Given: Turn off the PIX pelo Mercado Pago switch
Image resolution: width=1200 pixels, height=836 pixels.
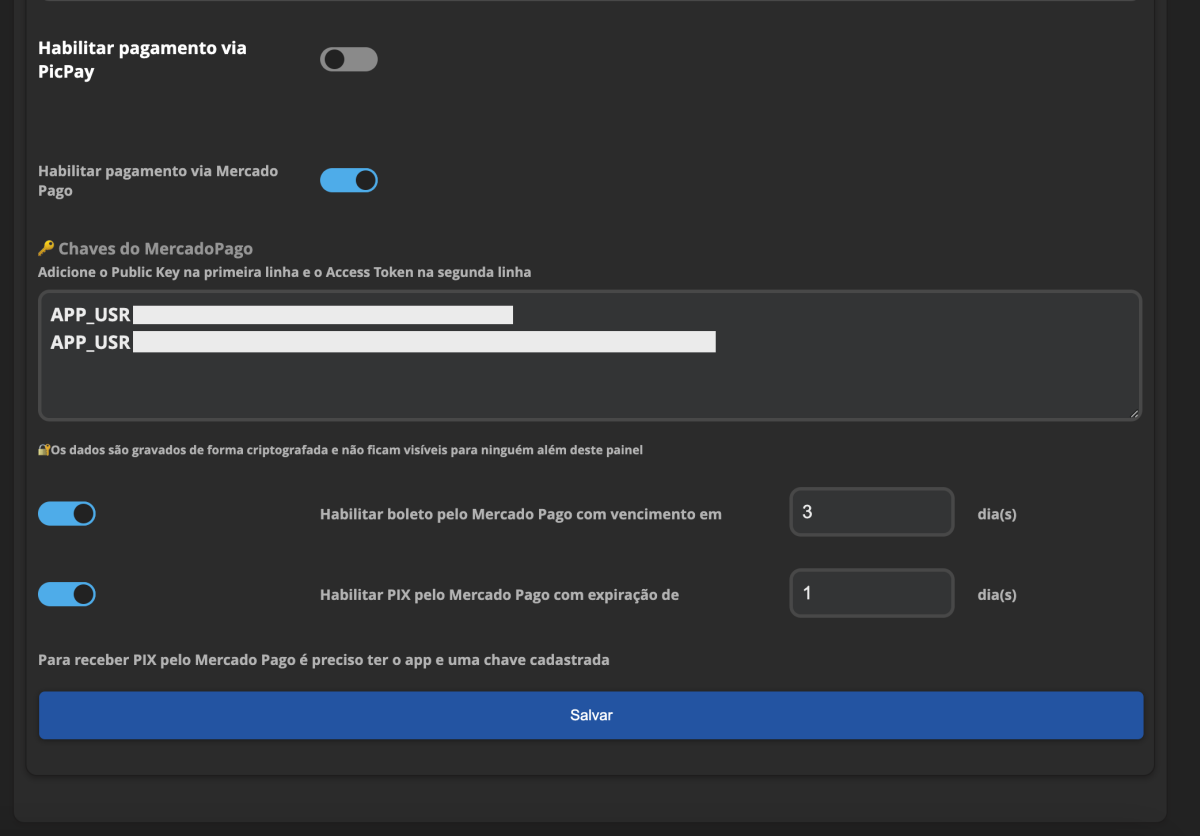Looking at the screenshot, I should [x=67, y=594].
